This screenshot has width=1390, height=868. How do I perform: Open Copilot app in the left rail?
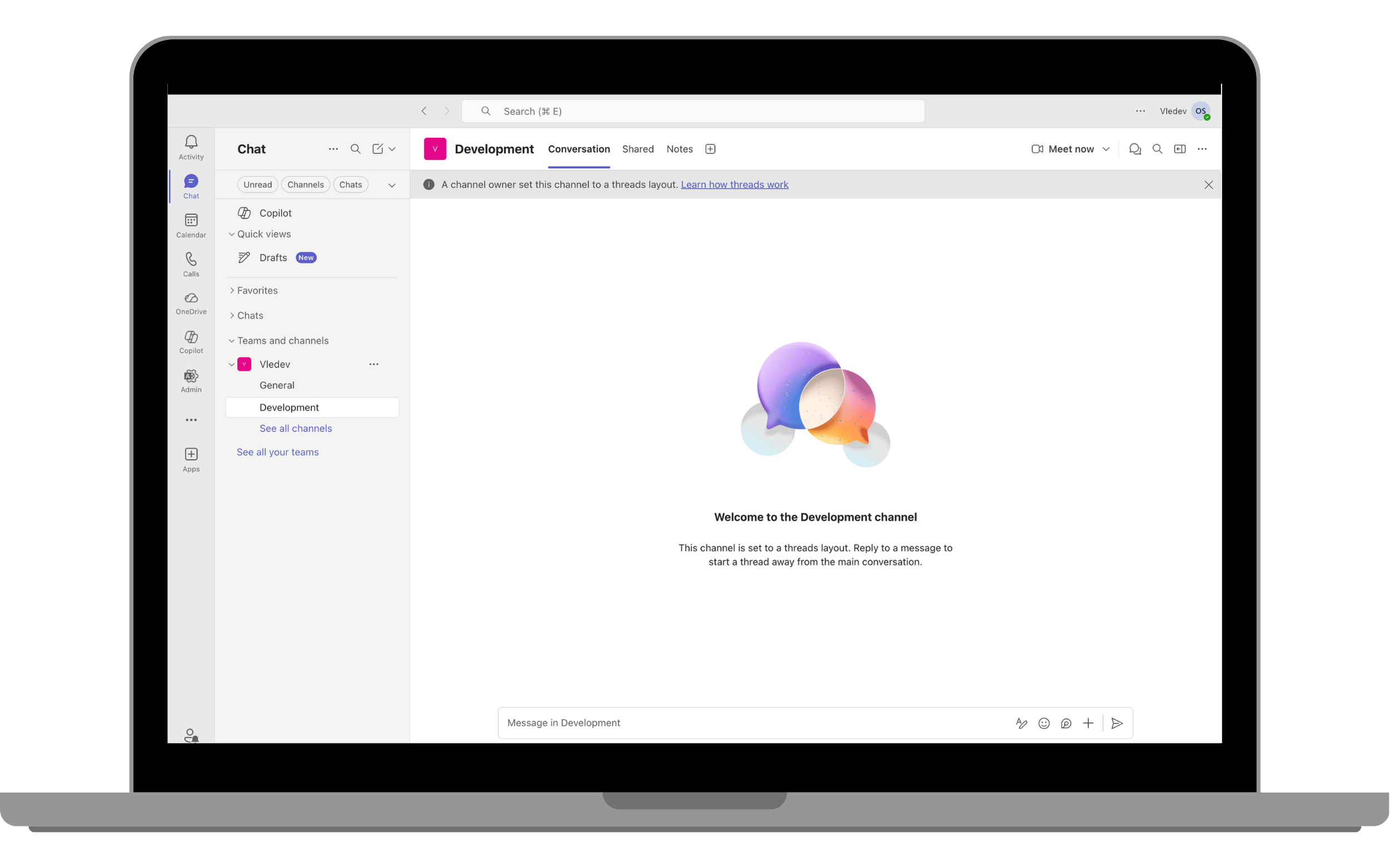(191, 342)
